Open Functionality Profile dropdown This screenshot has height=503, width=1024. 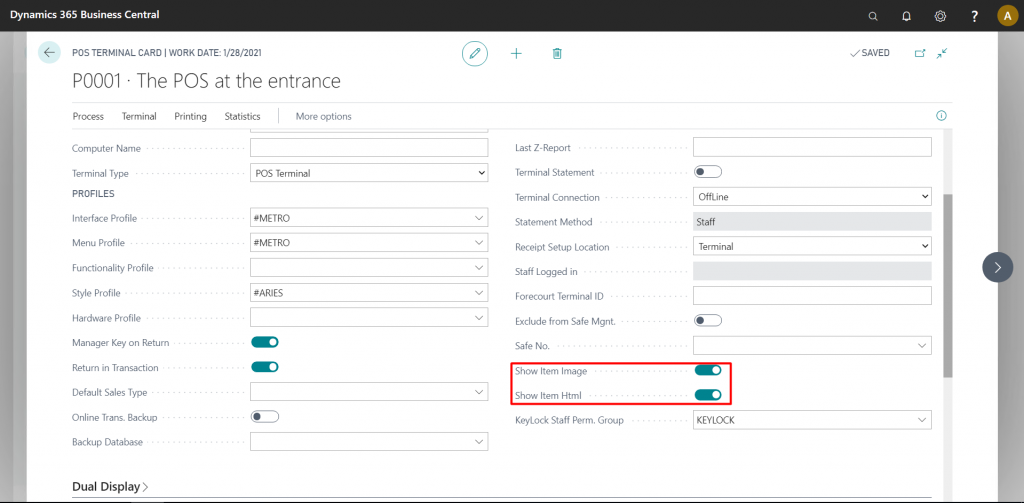pyautogui.click(x=479, y=268)
